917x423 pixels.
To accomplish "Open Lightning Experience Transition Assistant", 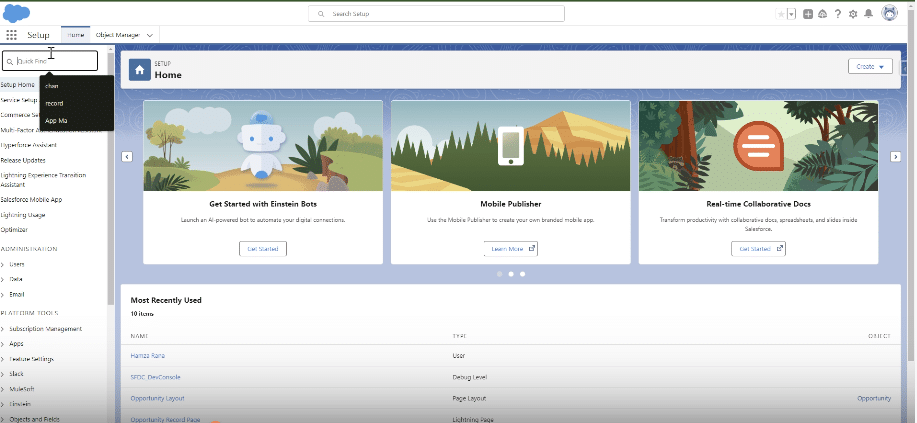I will point(43,180).
